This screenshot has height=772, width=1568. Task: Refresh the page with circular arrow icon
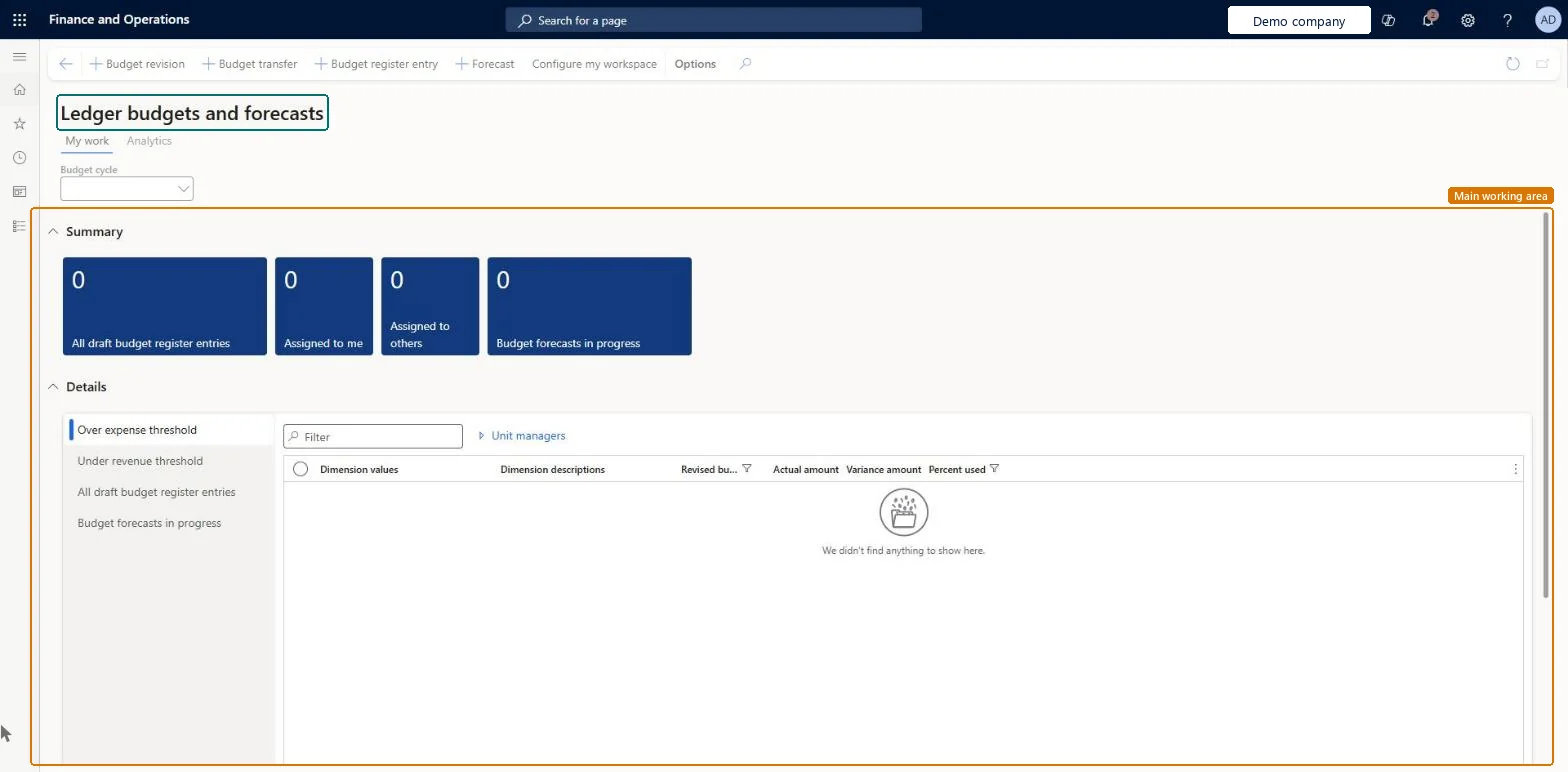click(1513, 64)
